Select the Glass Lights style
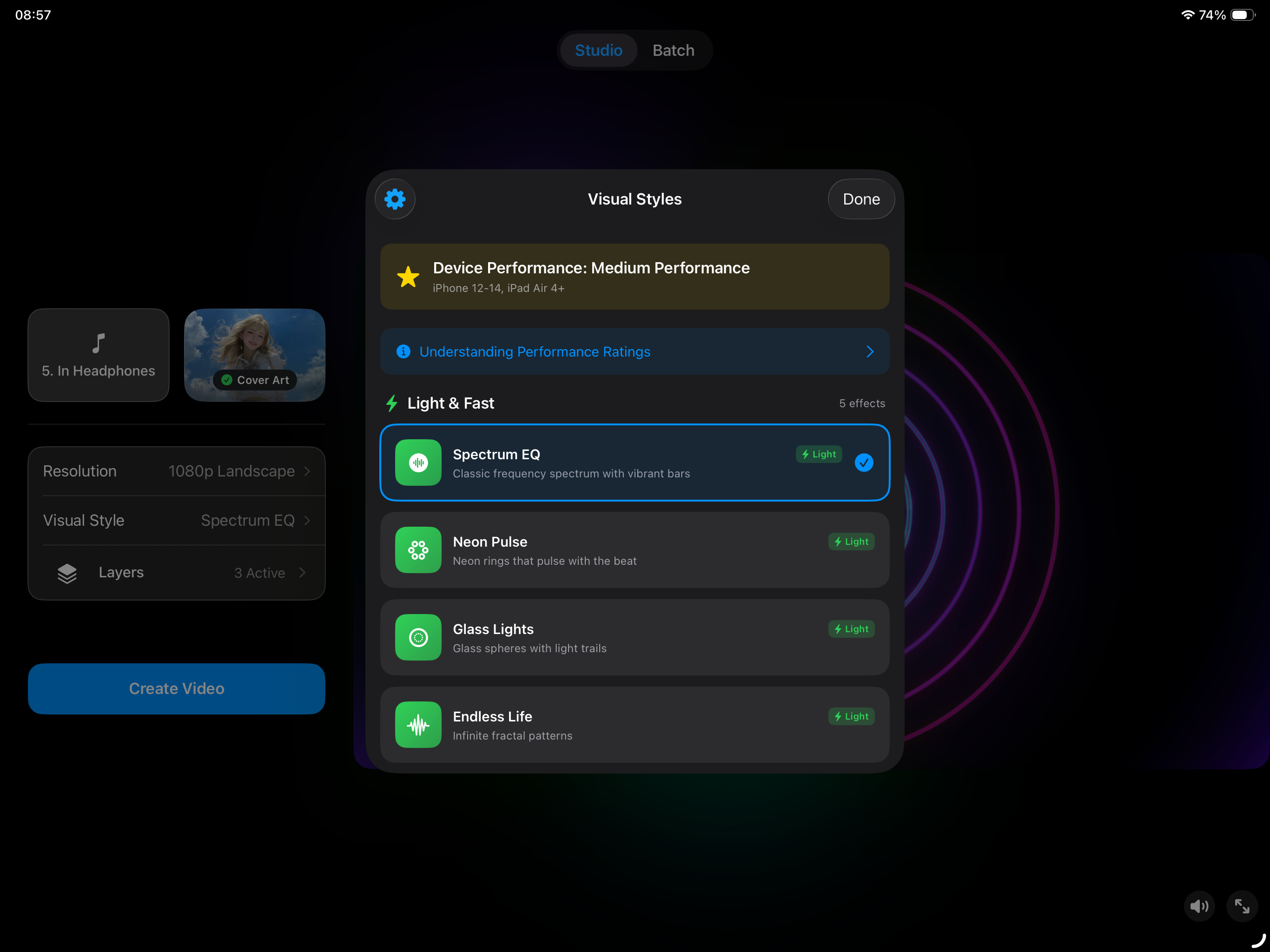The image size is (1270, 952). (635, 637)
